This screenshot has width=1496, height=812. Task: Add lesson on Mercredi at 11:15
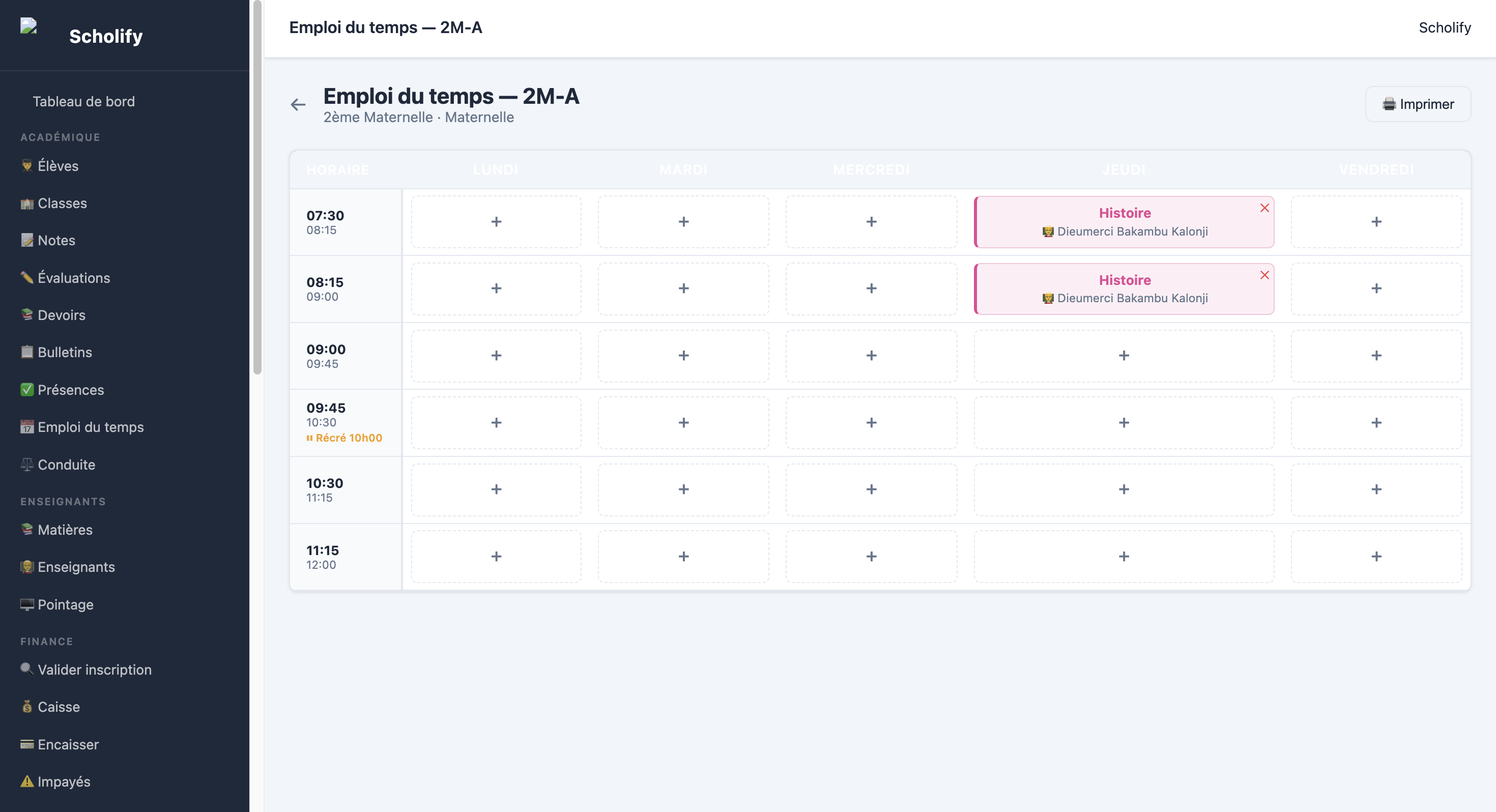coord(871,557)
